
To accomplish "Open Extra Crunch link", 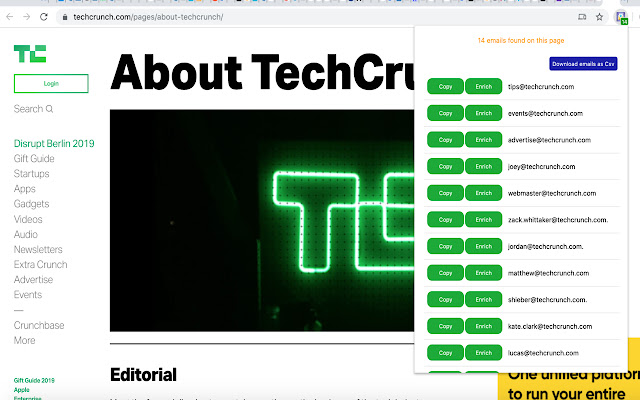I will (40, 264).
